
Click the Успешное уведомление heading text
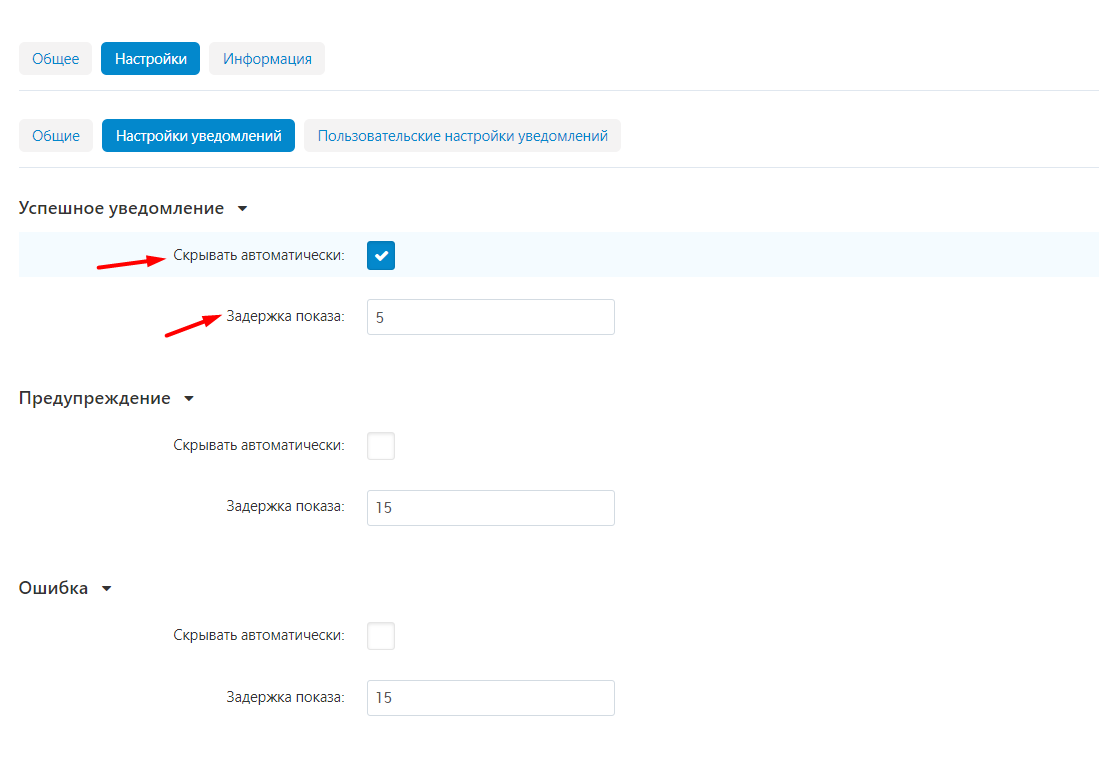122,208
